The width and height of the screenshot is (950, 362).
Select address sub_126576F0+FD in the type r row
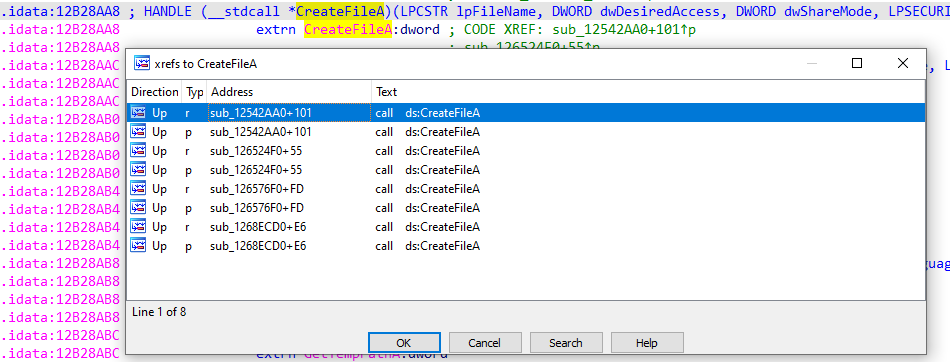click(257, 189)
